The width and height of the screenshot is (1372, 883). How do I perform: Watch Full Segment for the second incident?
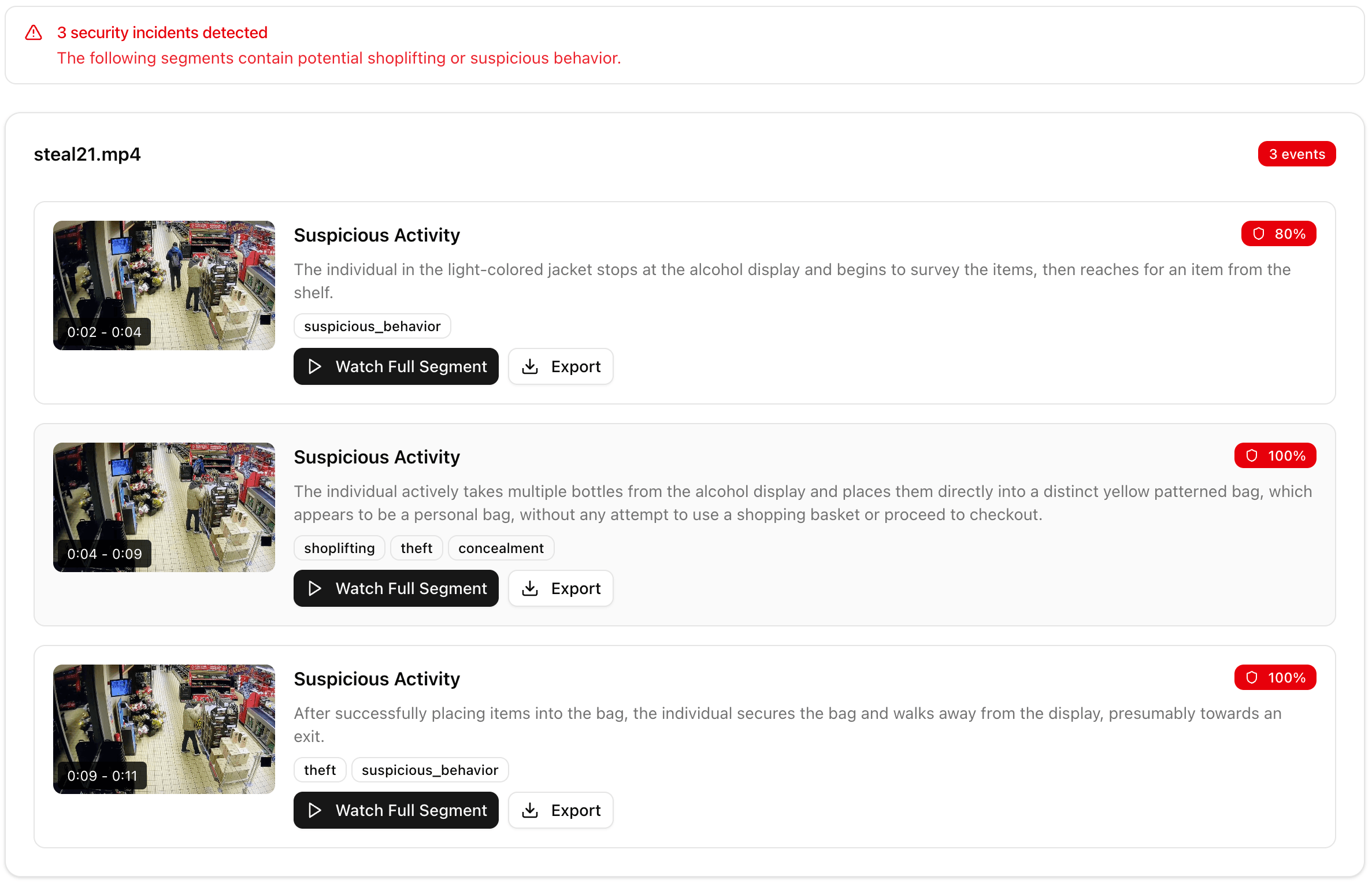pos(396,588)
